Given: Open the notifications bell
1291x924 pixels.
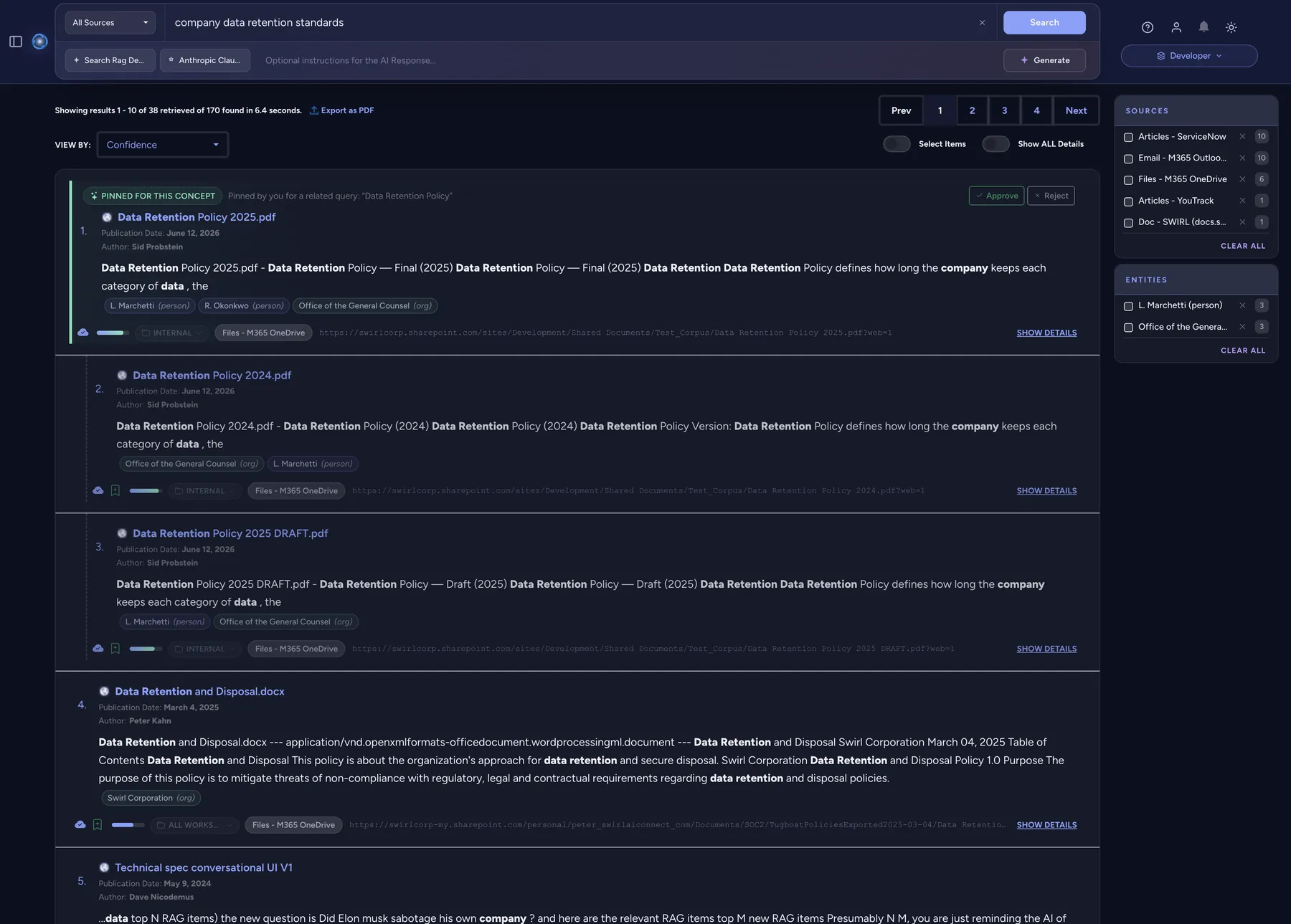Looking at the screenshot, I should click(1203, 27).
